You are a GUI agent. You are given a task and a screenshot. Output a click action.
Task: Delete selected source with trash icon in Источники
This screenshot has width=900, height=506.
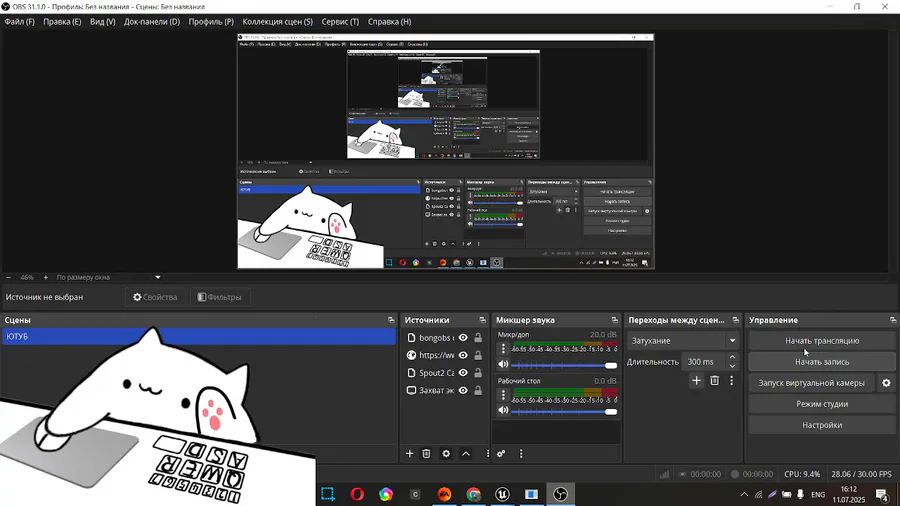pyautogui.click(x=426, y=453)
